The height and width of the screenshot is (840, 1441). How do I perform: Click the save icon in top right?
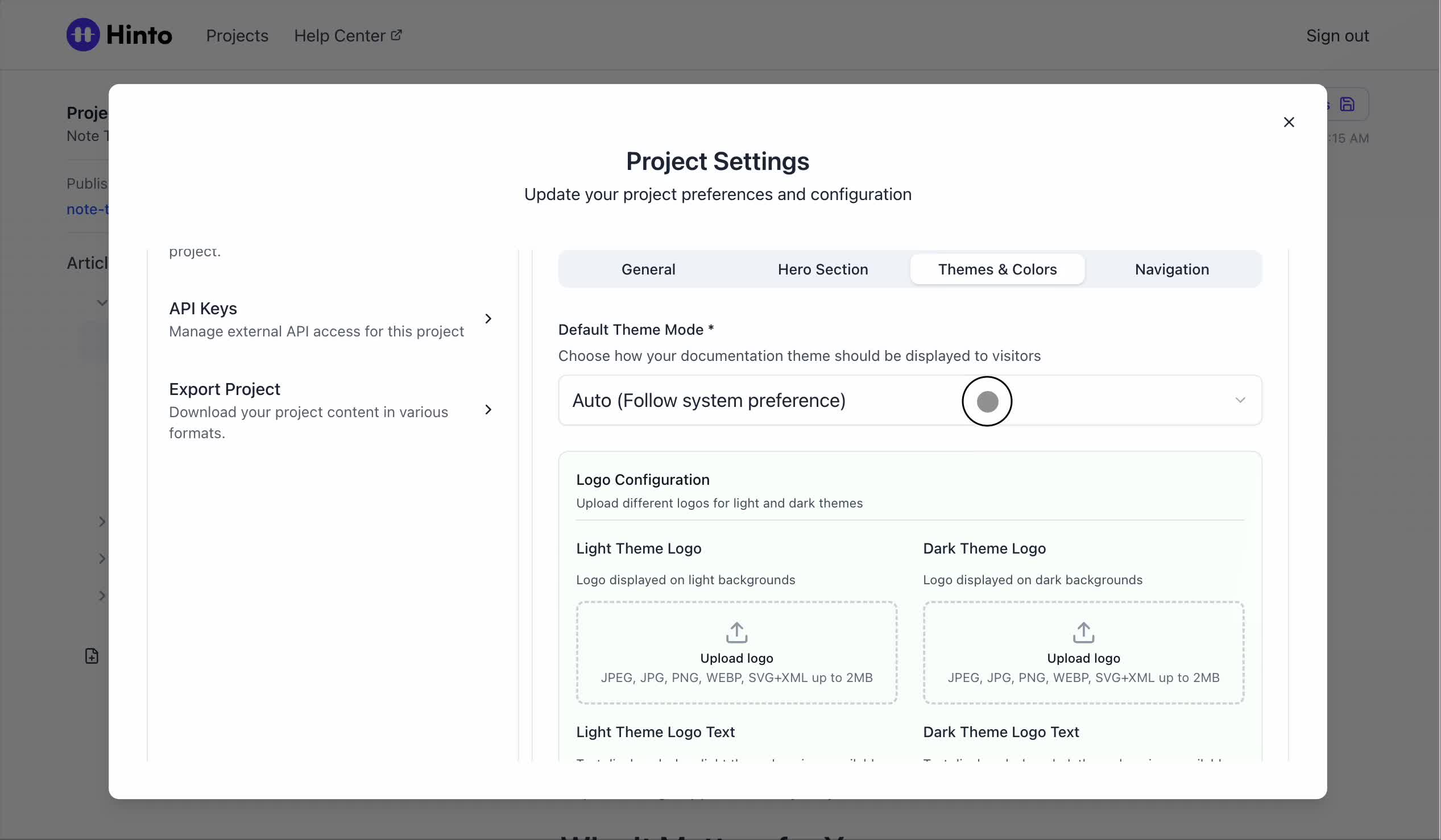tap(1347, 105)
